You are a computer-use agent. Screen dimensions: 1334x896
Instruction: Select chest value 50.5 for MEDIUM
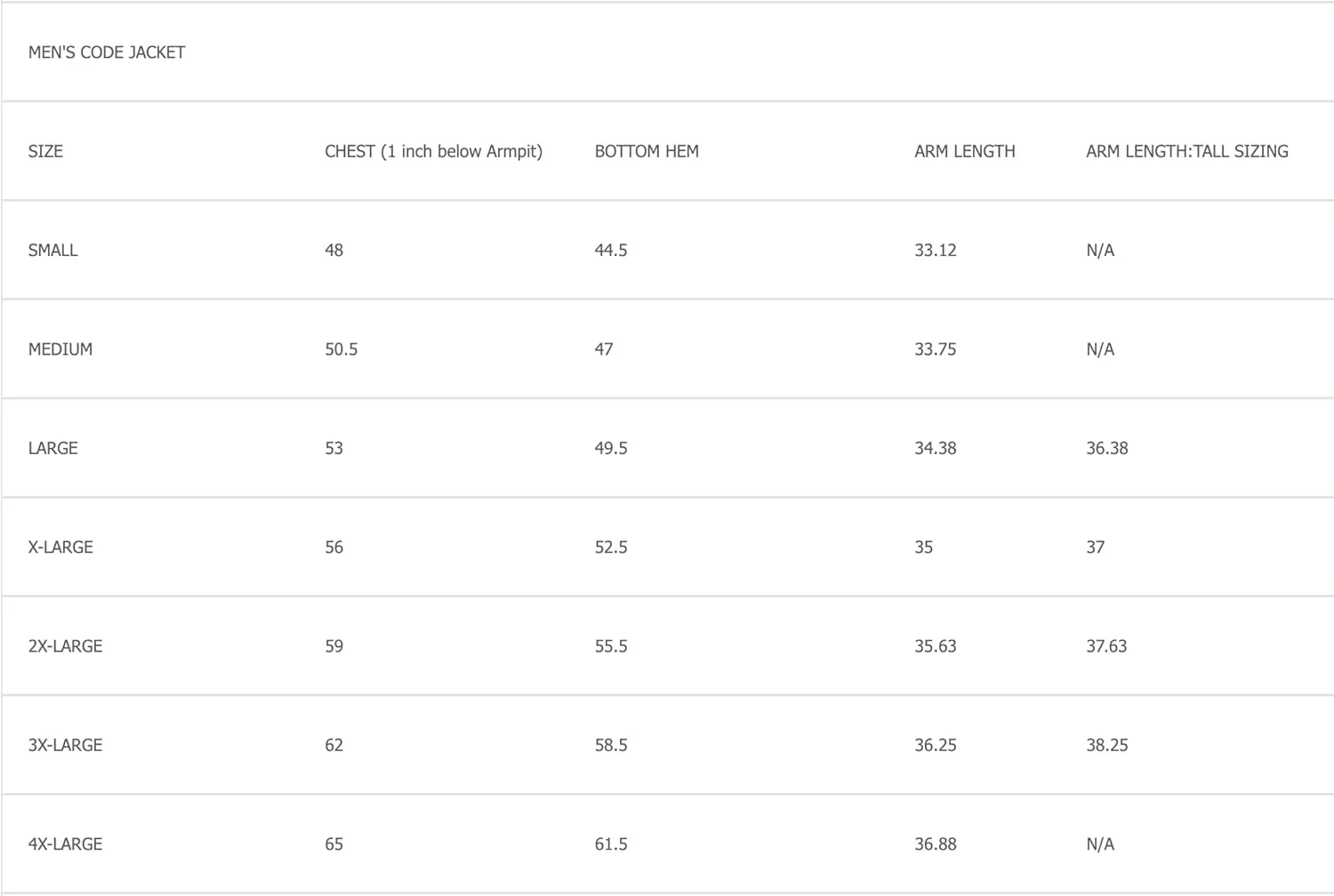(342, 349)
